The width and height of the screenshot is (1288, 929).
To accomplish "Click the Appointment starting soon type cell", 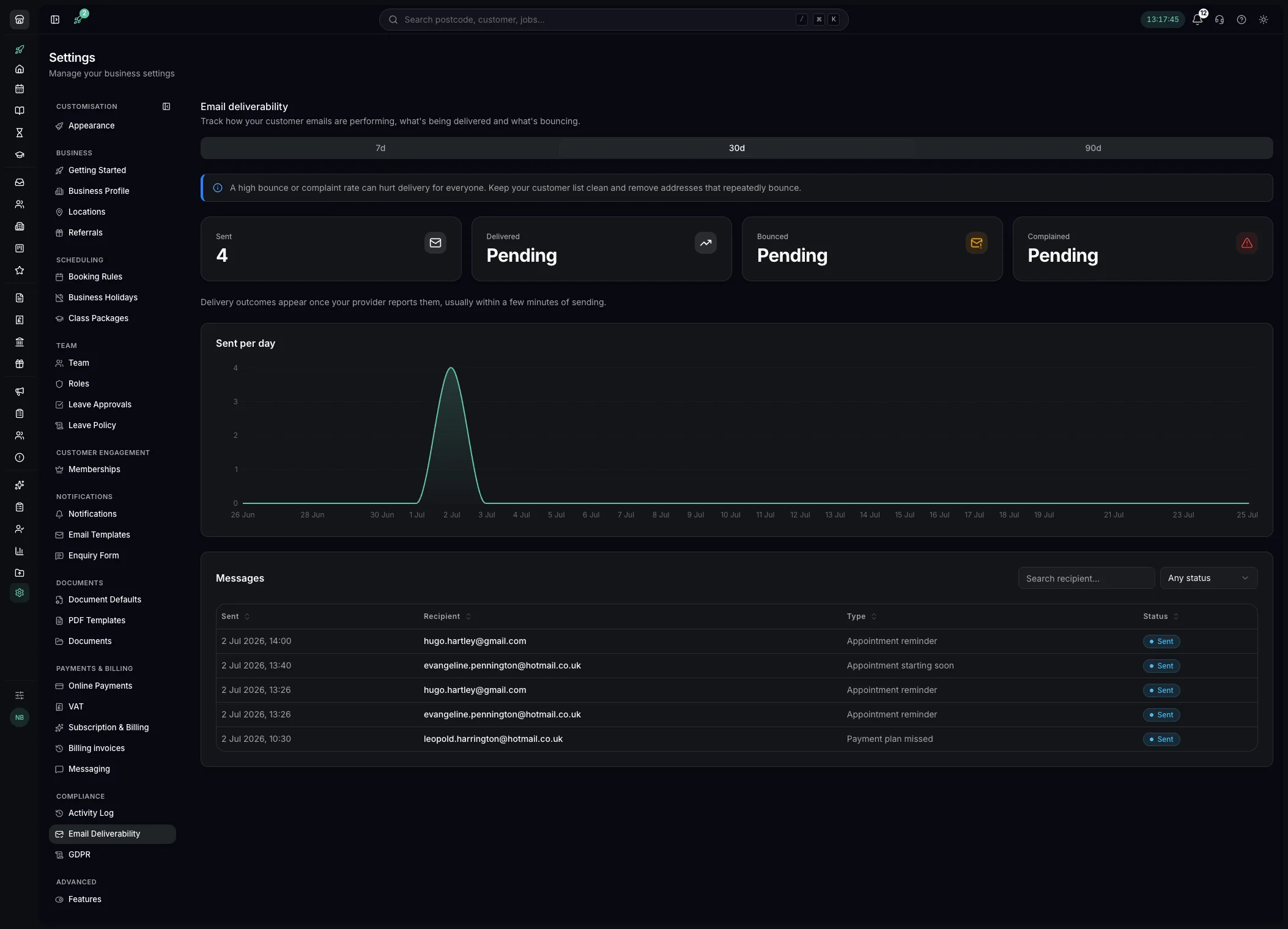I will pos(900,665).
